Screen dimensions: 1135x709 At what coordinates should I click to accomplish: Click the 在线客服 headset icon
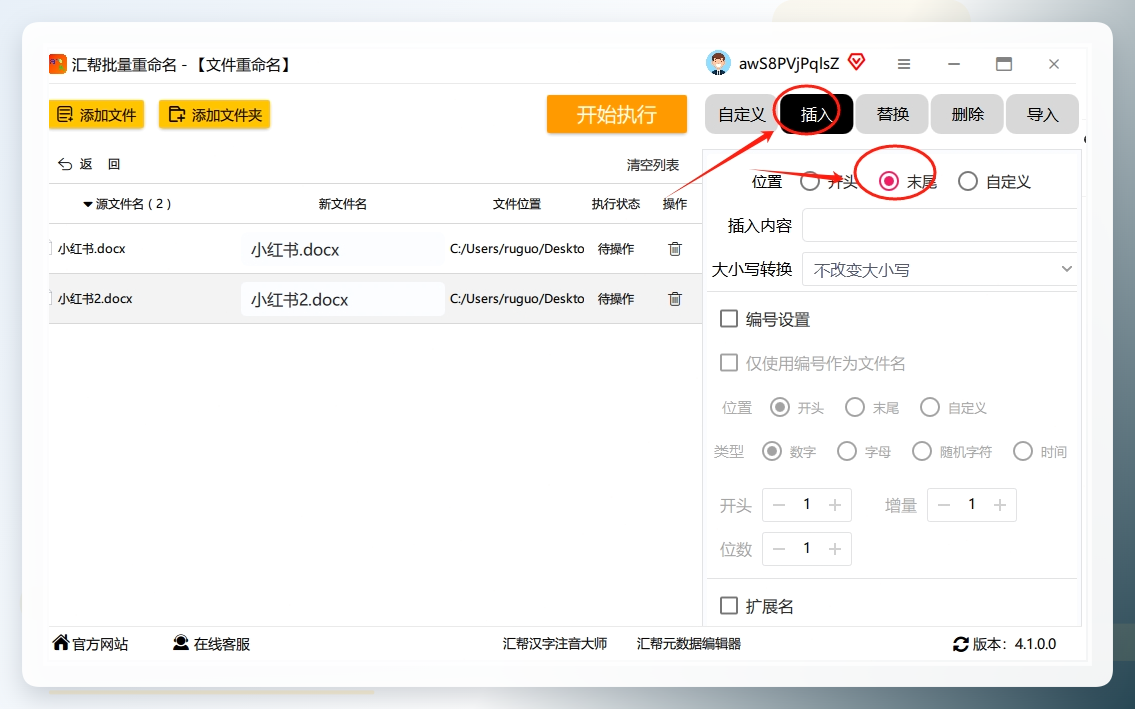(x=180, y=642)
